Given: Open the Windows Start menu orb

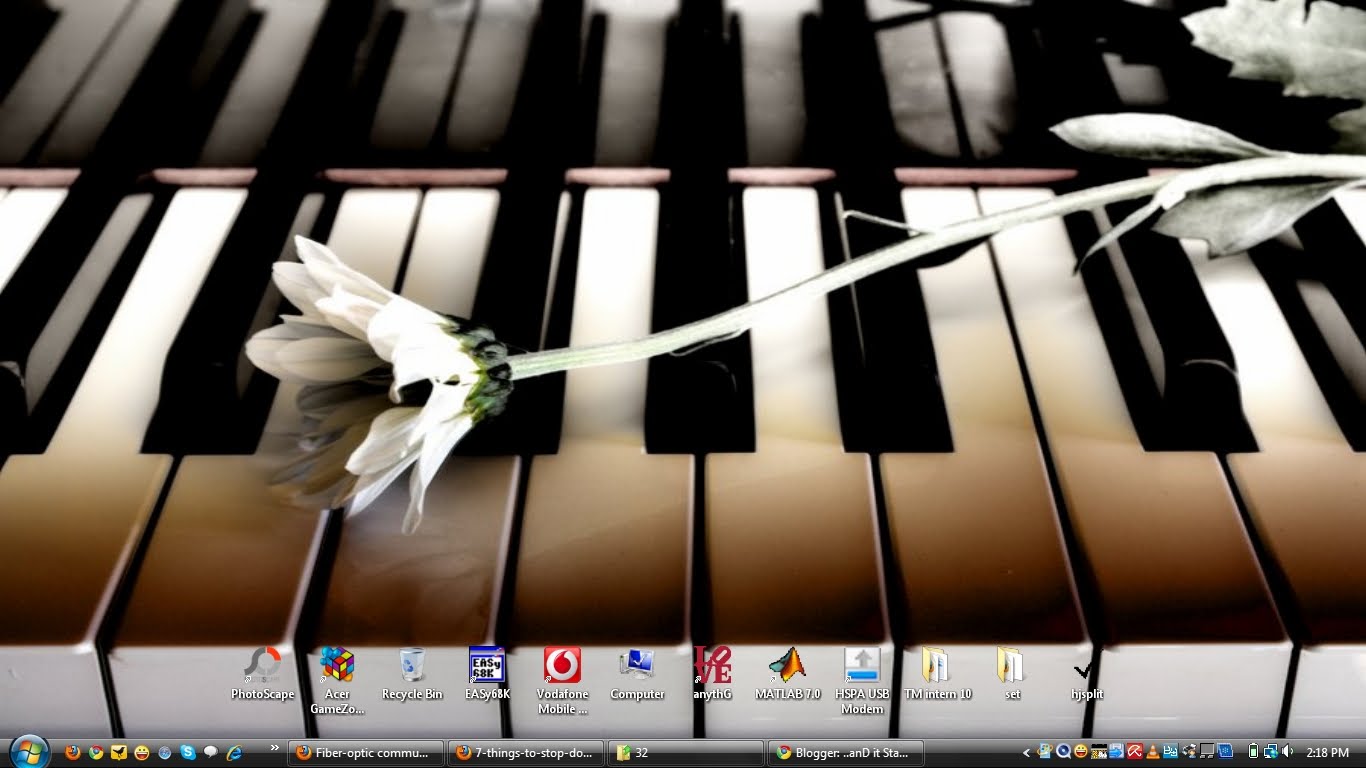Looking at the screenshot, I should coord(29,752).
